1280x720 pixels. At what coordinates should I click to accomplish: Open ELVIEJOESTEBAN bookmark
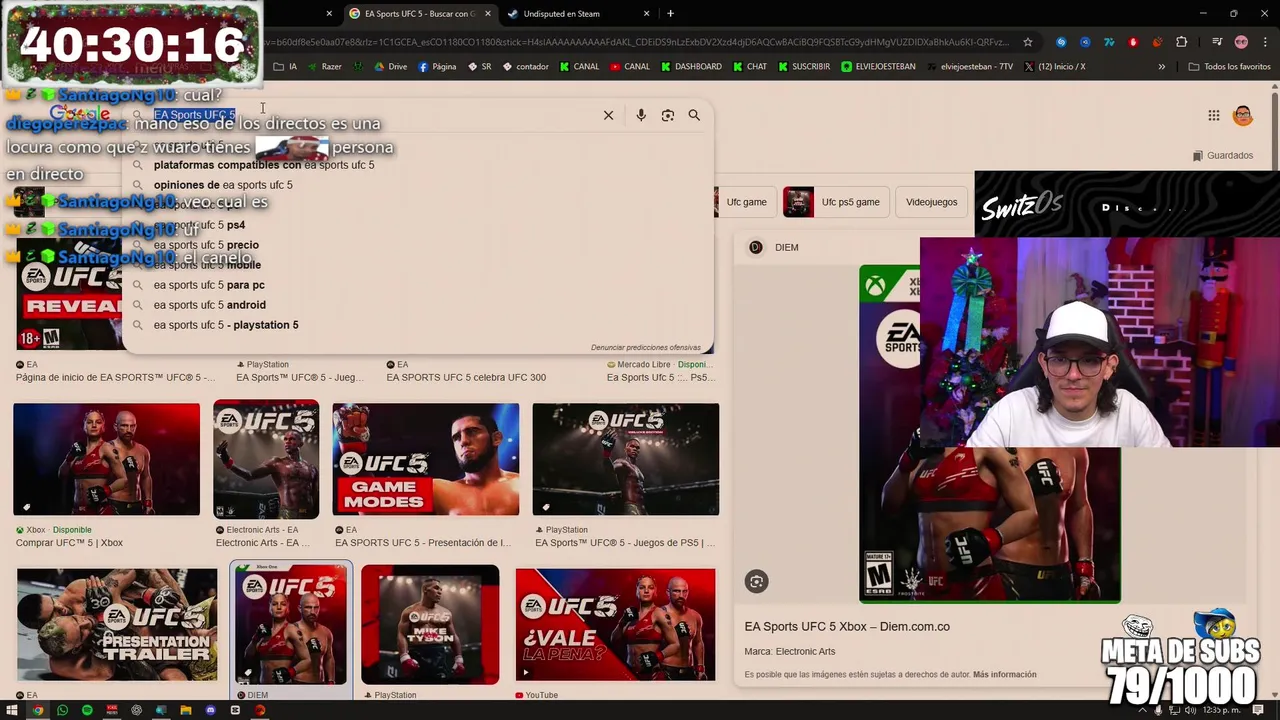click(878, 67)
